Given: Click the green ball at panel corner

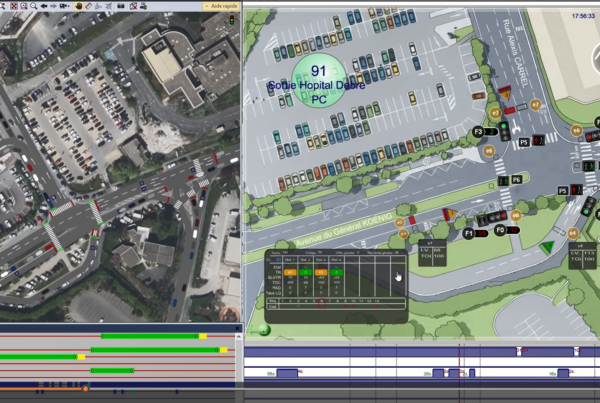Looking at the screenshot, I should click(x=265, y=328).
